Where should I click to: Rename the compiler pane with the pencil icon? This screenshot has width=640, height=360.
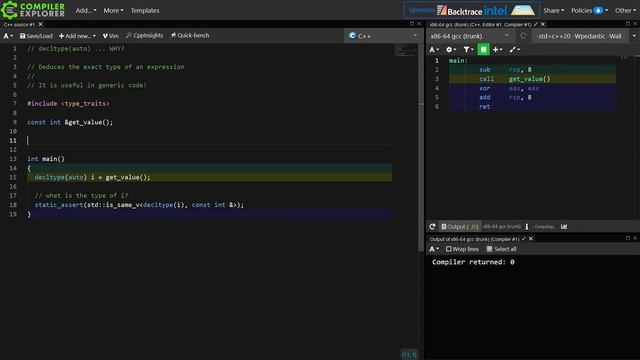[x=536, y=24]
